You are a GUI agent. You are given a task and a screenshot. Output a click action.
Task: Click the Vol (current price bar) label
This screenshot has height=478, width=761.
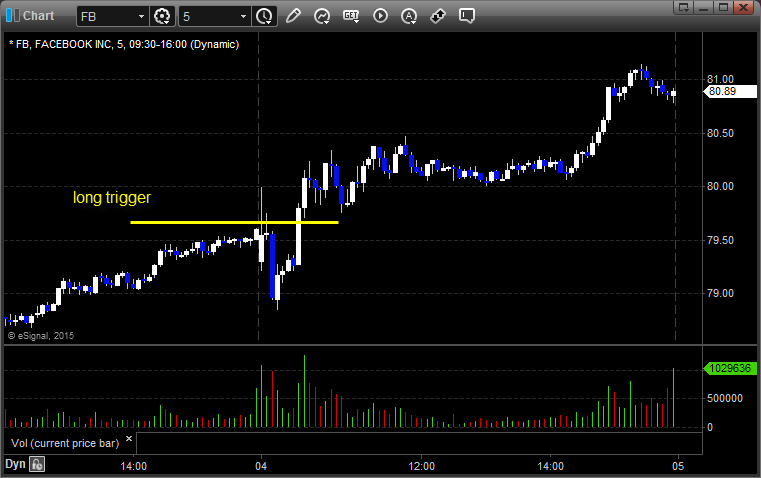pos(65,443)
